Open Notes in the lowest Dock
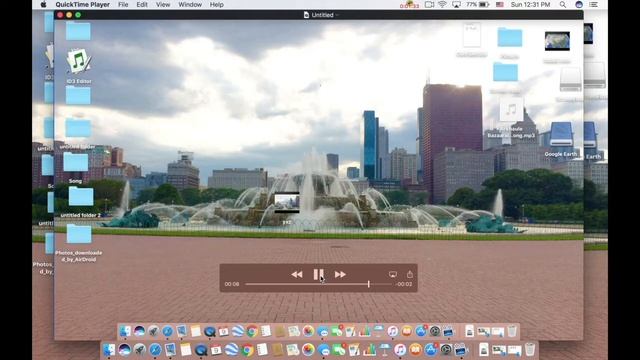Screen dimensions: 640x360 pyautogui.click(x=186, y=350)
